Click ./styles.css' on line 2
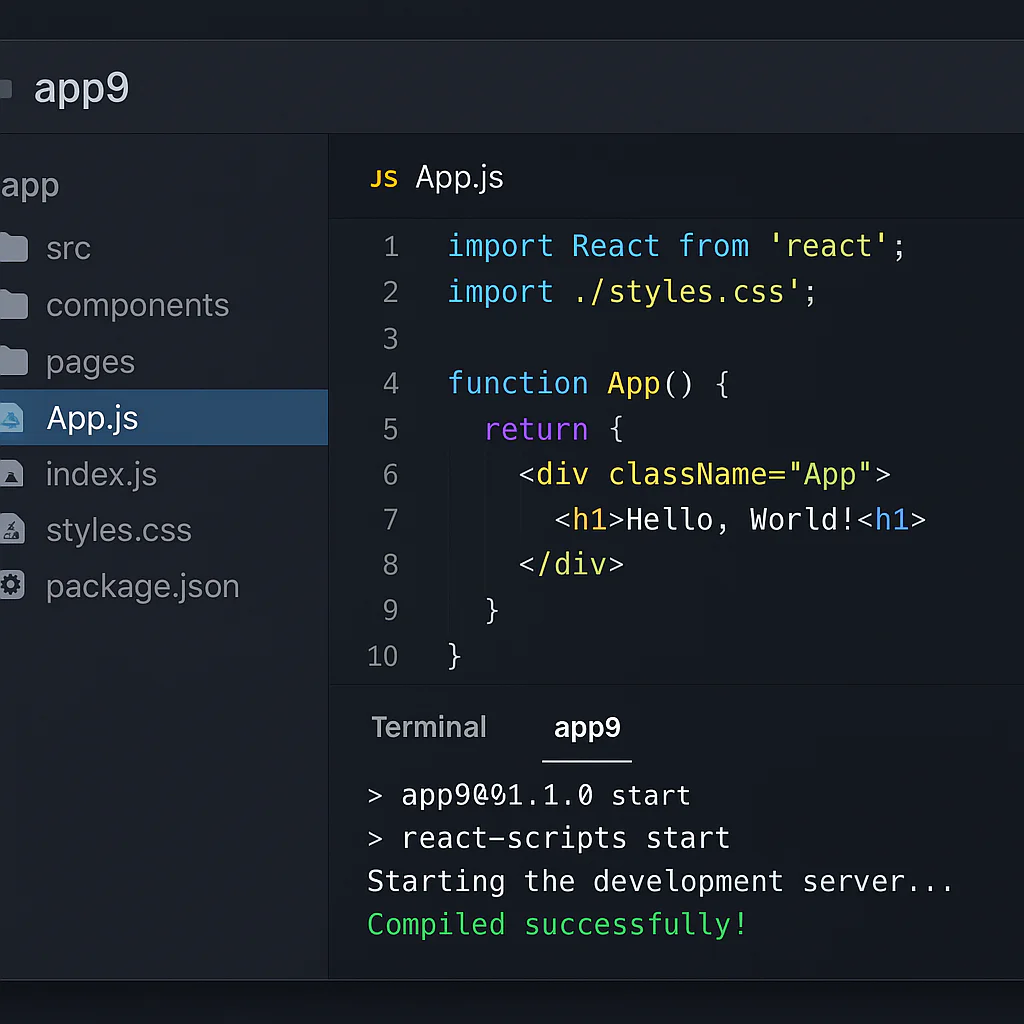The width and height of the screenshot is (1024, 1024). [x=686, y=292]
